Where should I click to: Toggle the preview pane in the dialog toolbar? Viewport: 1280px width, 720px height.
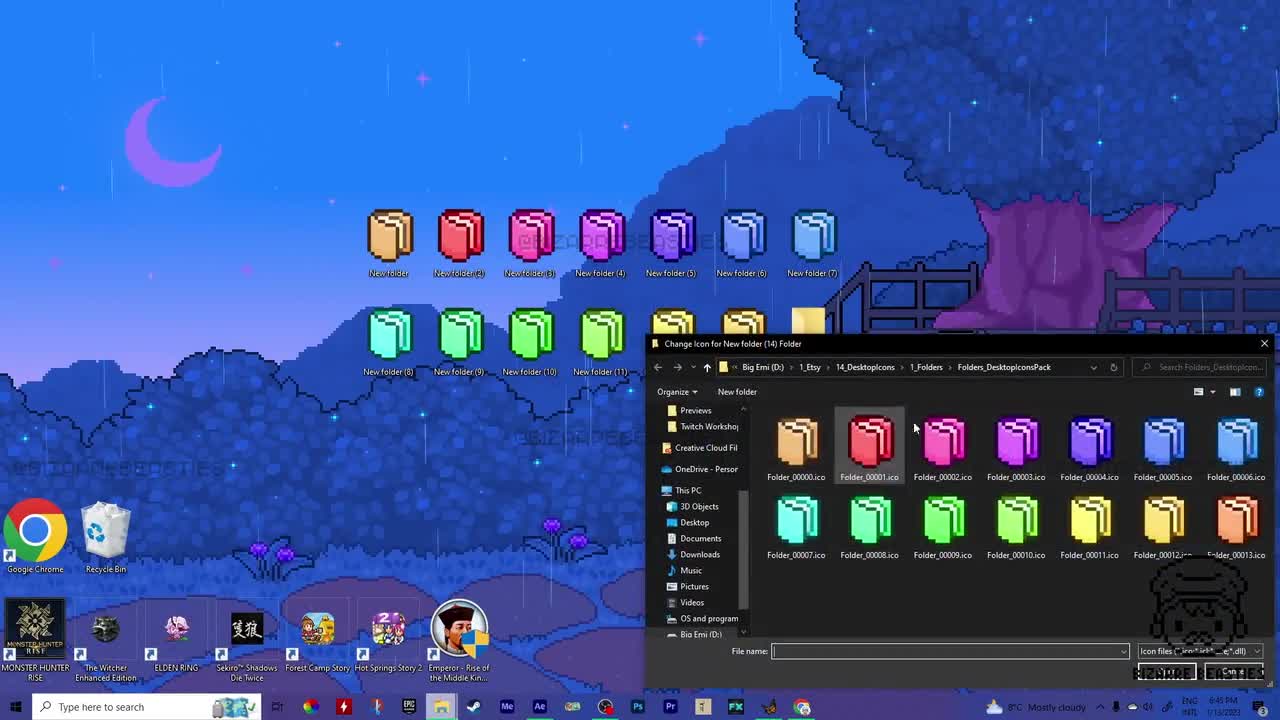tap(1234, 391)
